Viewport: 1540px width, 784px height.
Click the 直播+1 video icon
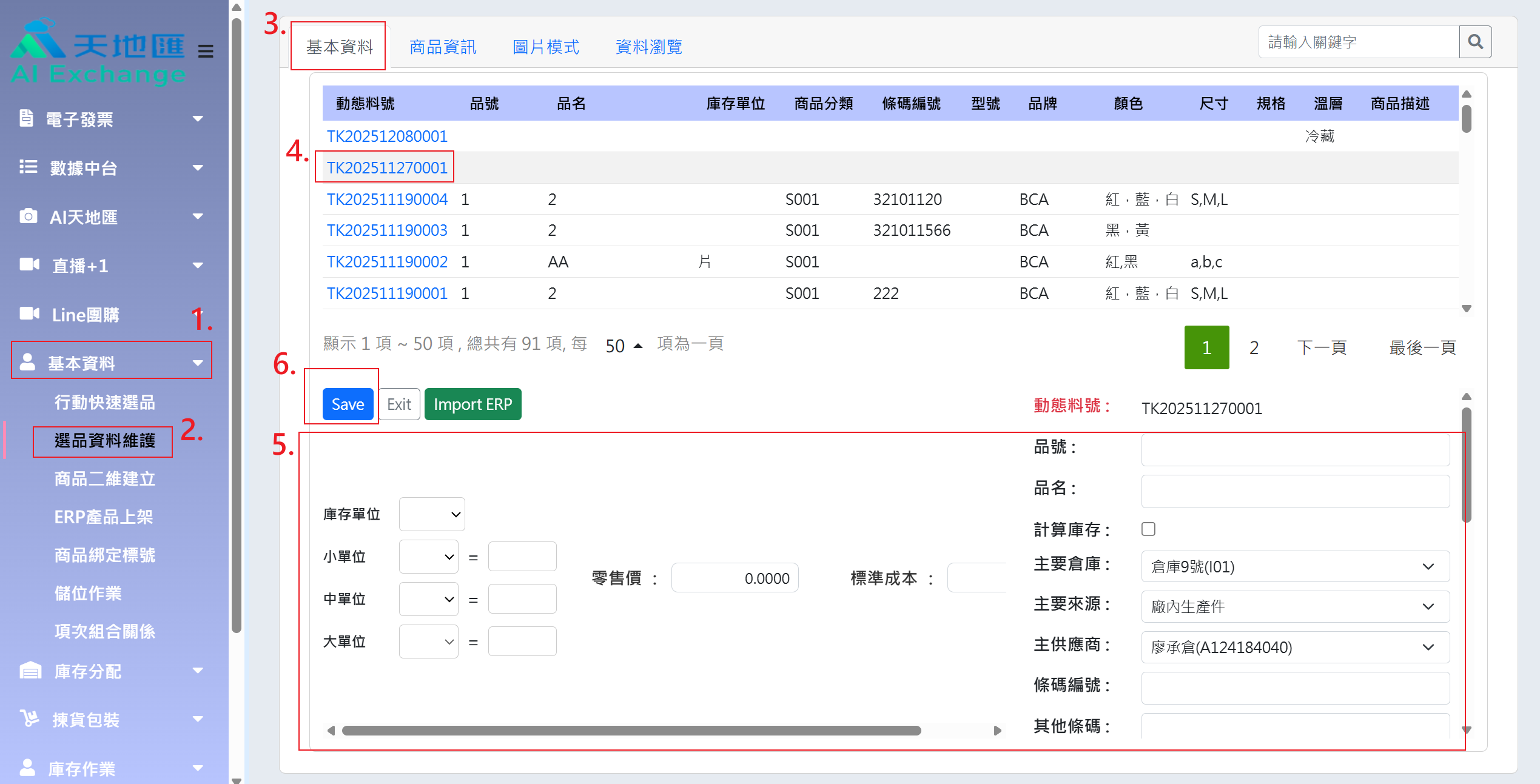point(29,264)
